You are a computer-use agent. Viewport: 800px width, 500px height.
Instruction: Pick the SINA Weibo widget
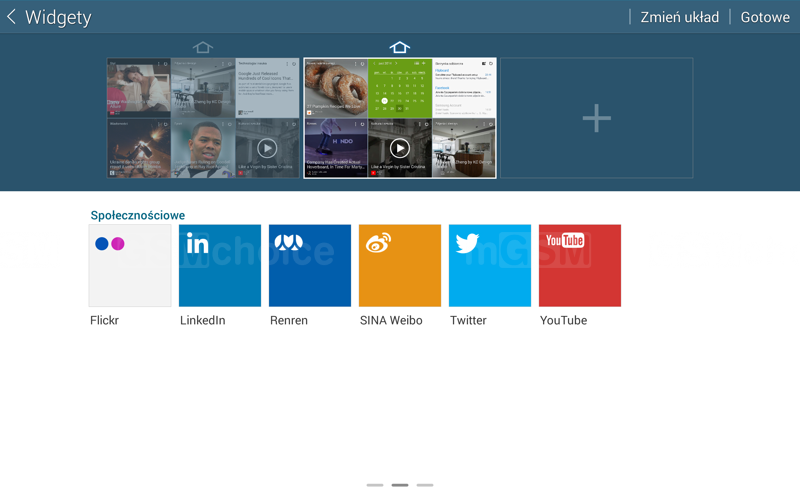point(400,266)
